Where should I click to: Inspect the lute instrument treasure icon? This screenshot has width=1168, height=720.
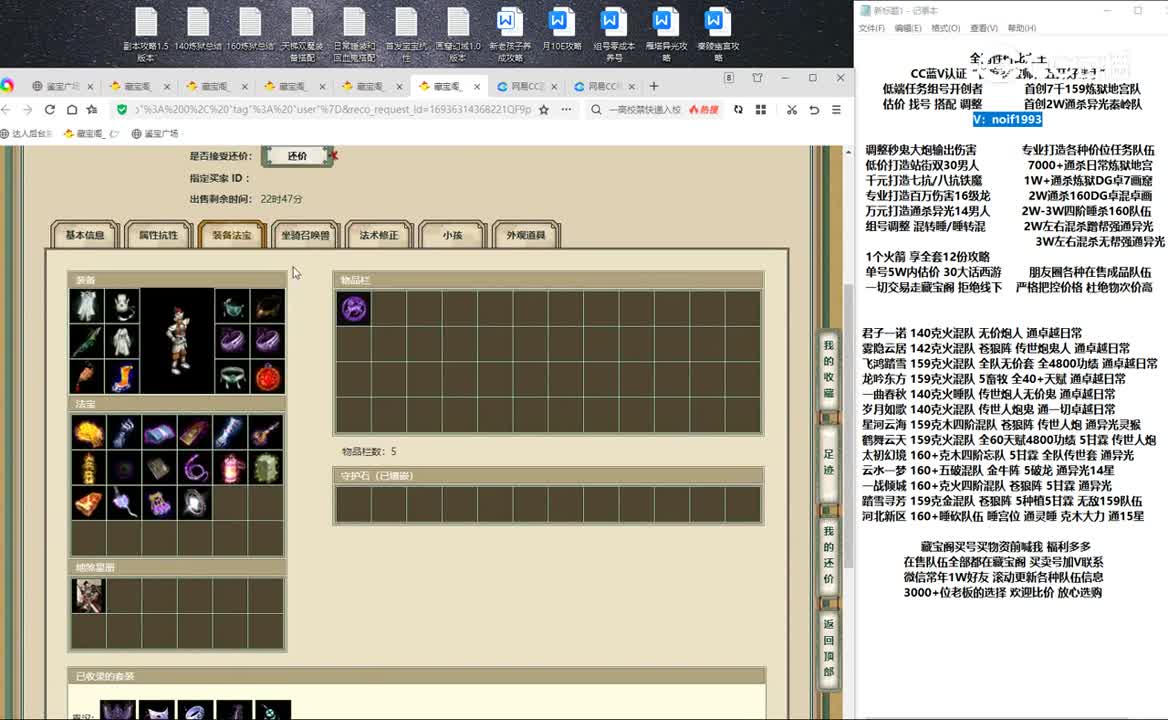267,433
